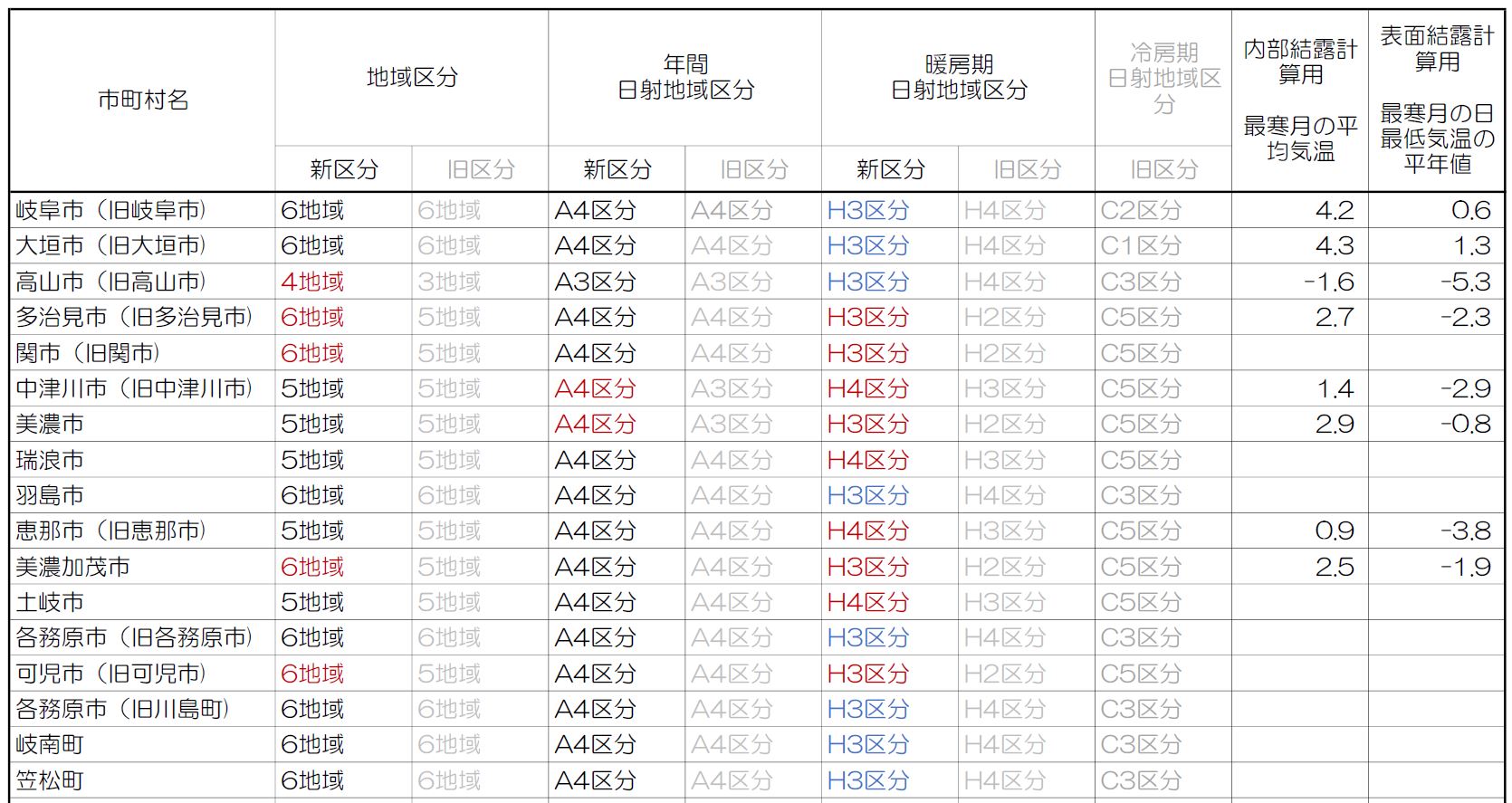Screen dimensions: 1512x803
Task: Select the 内部結露計算用 header cell
Action: (x=1299, y=100)
